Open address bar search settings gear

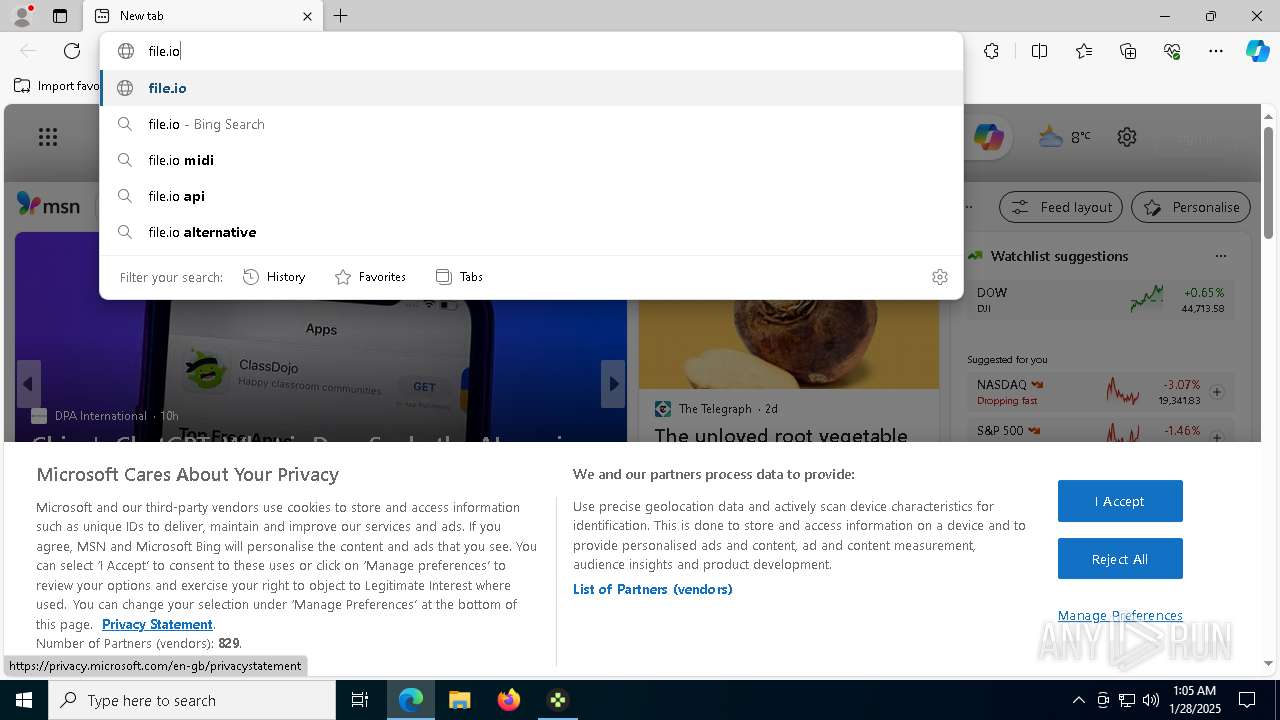[x=939, y=277]
